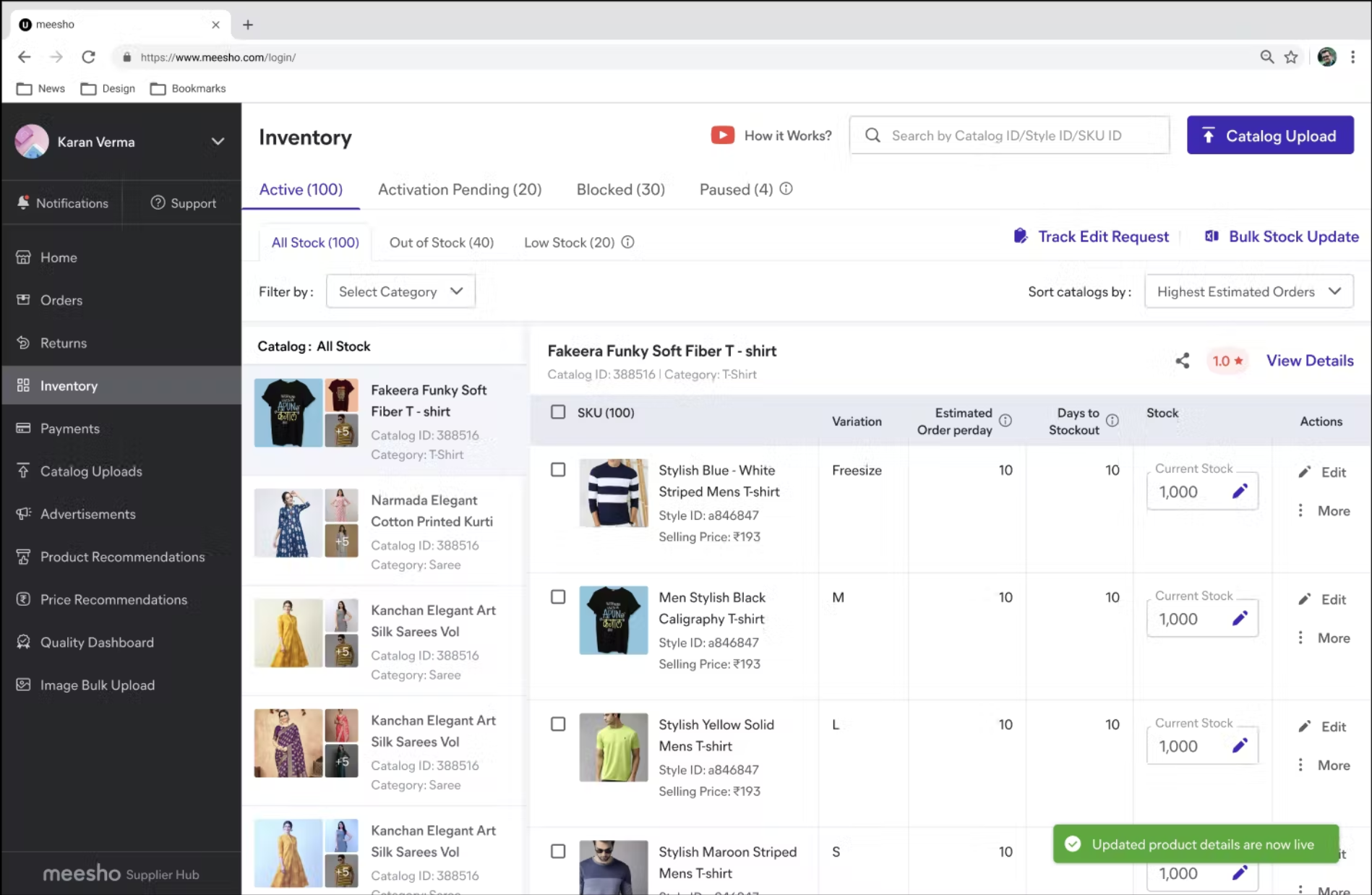Click the share icon beside the rating
This screenshot has height=895, width=1372.
[1182, 361]
